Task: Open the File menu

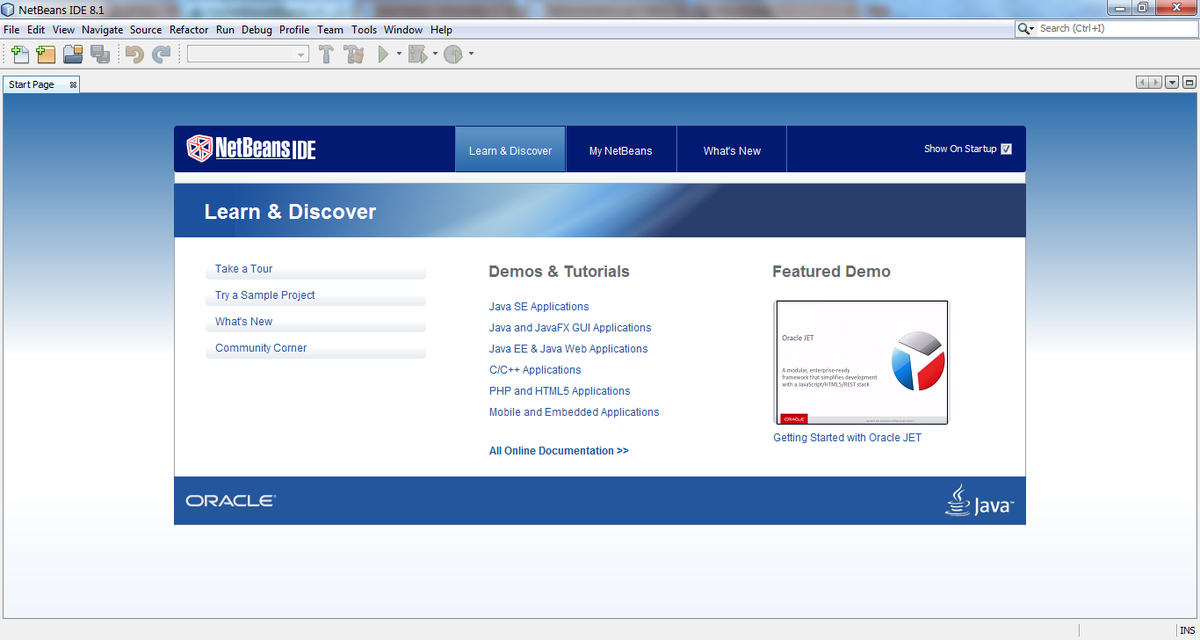Action: (x=12, y=30)
